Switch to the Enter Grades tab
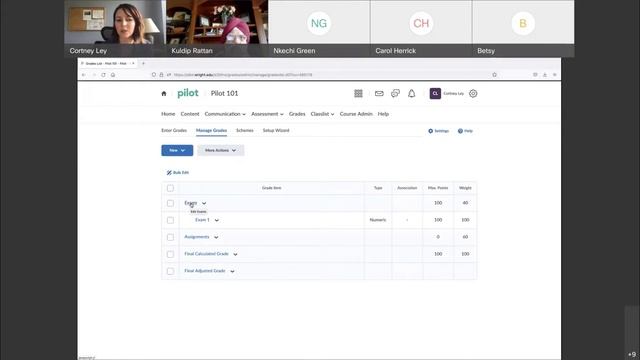The image size is (640, 360). 174,131
